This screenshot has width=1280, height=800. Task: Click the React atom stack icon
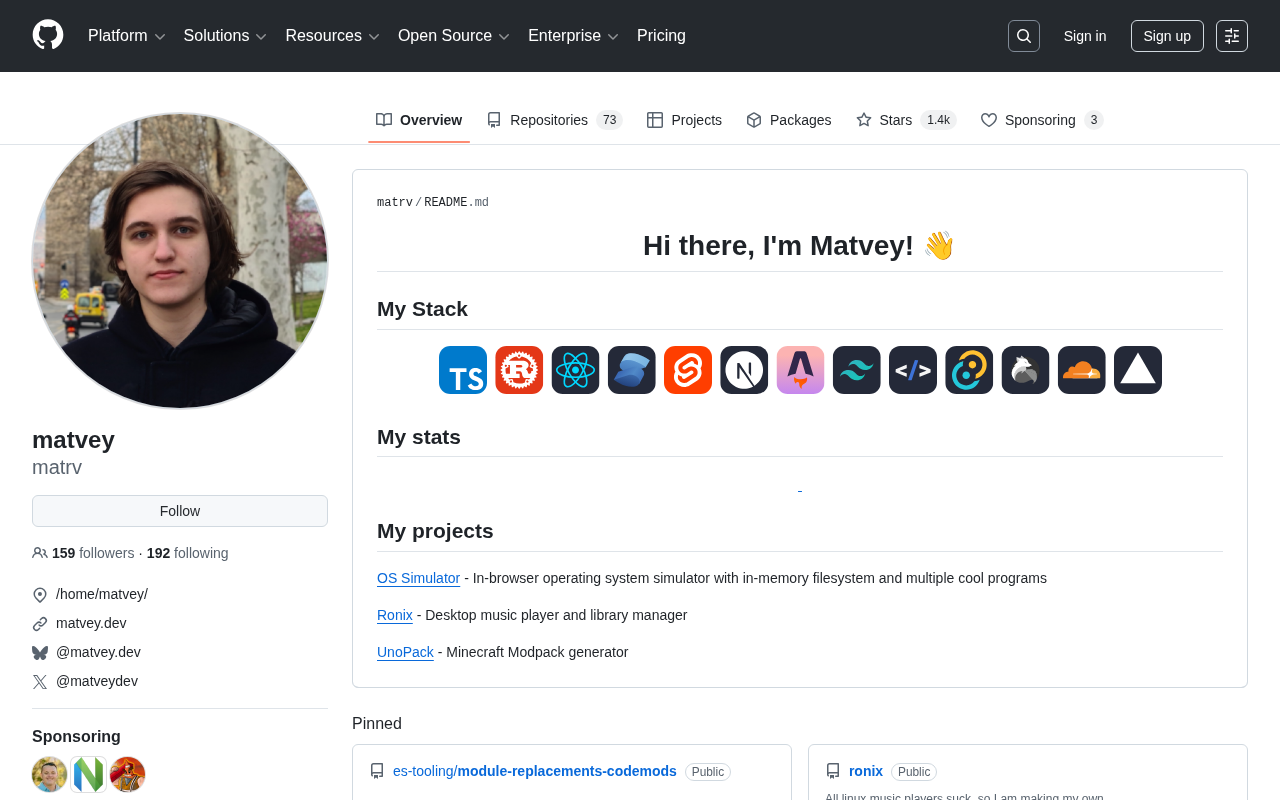click(x=575, y=370)
